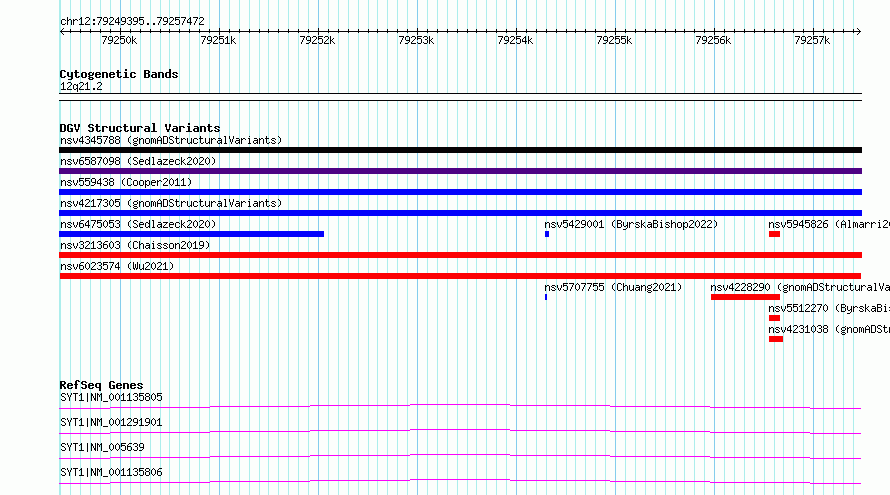
Task: Open nsv6023574 Wu2021 variant label
Action: coord(117,266)
